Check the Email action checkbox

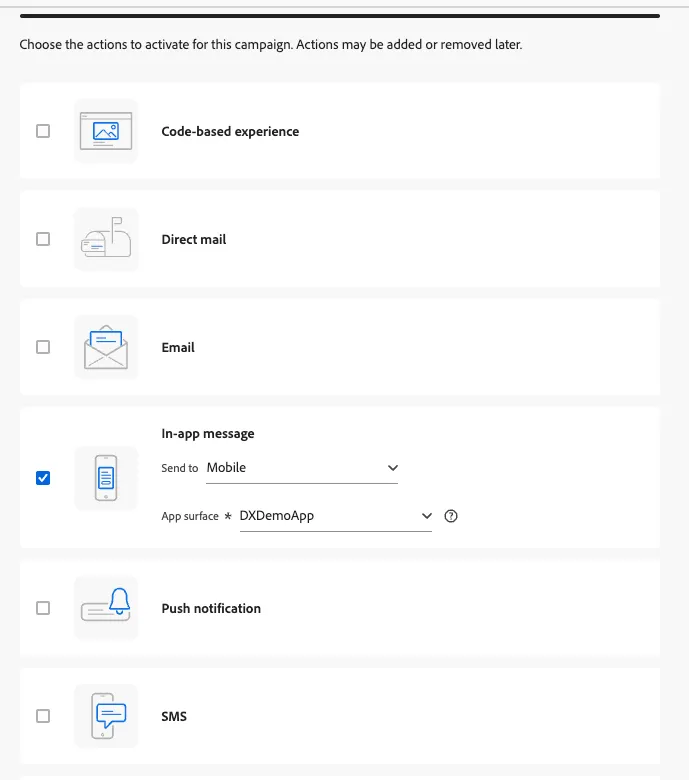click(x=43, y=347)
